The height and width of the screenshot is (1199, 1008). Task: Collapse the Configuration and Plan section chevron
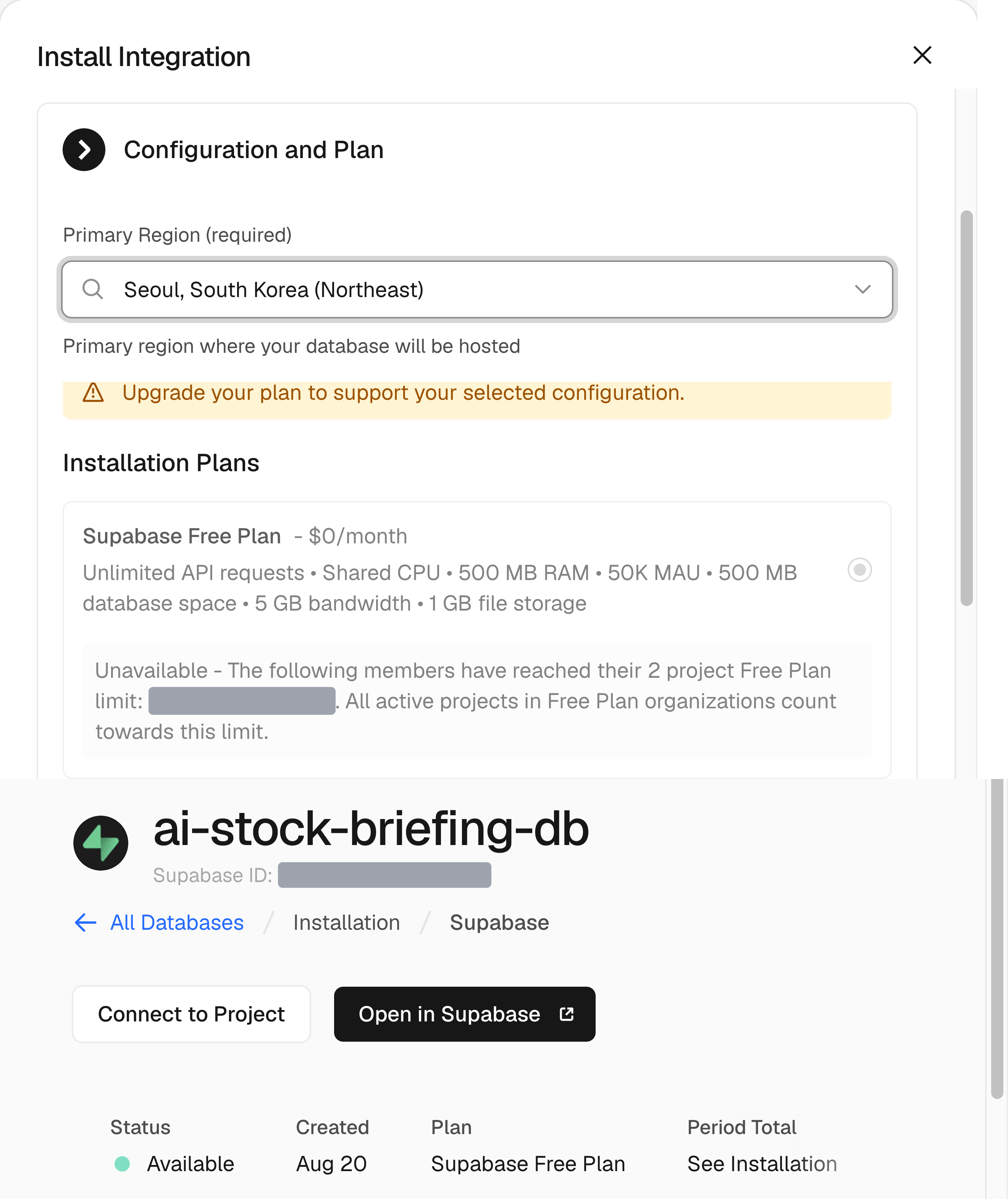(x=84, y=150)
